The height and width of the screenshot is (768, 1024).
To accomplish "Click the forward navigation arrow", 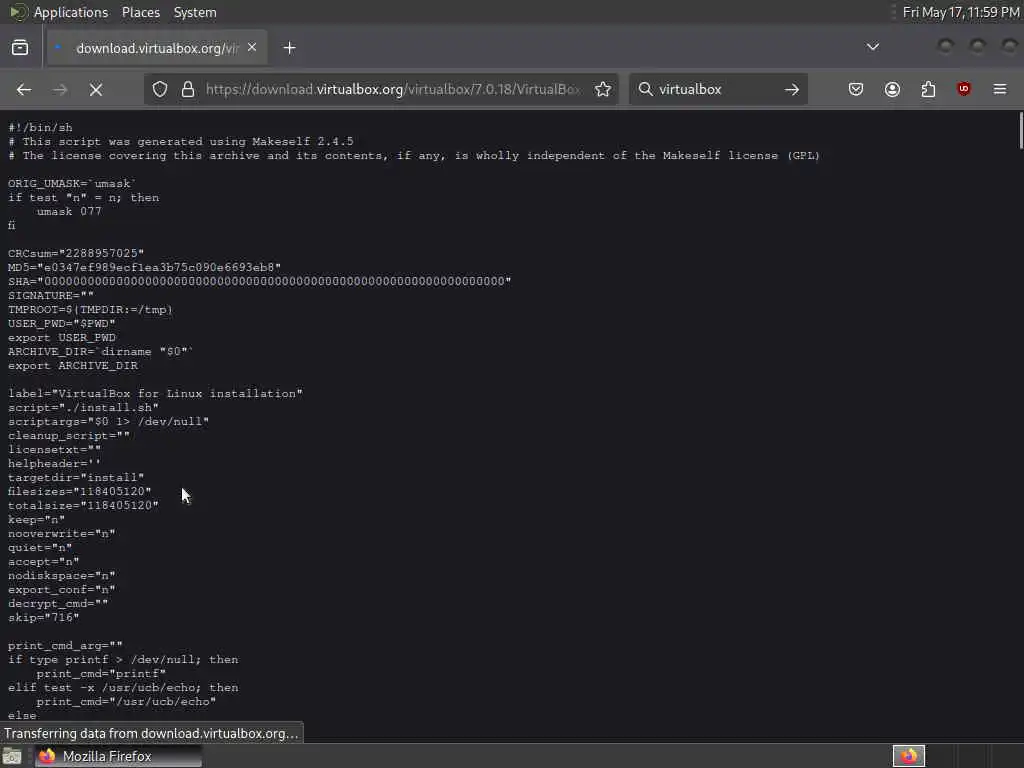I will pos(60,89).
